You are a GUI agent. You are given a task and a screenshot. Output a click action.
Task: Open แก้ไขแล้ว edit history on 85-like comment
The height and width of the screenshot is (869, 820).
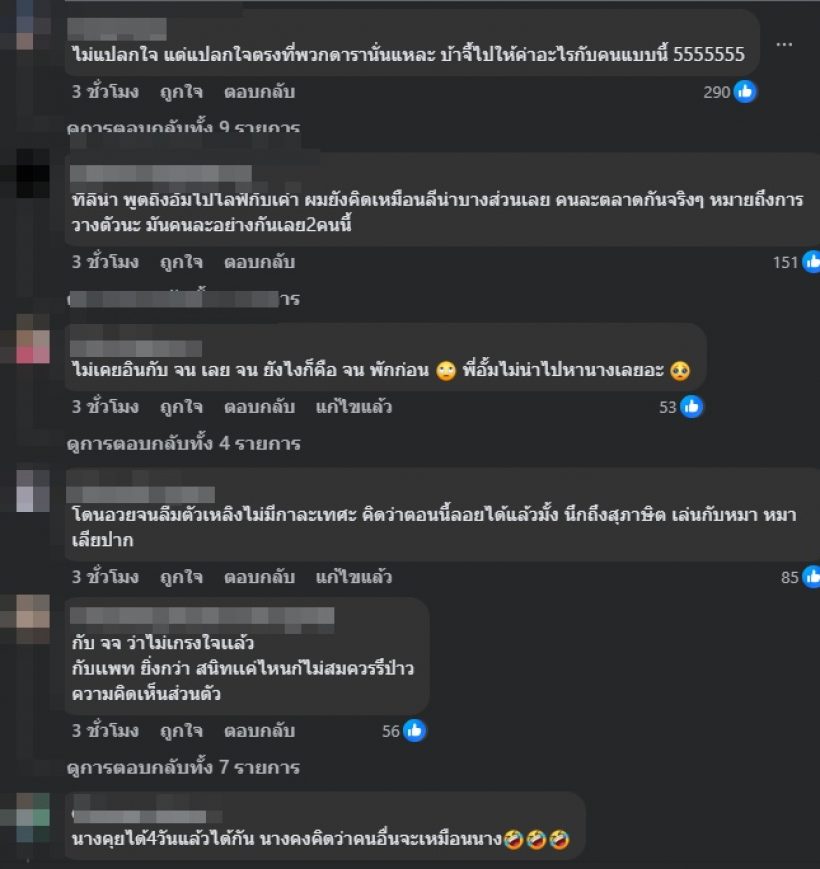pyautogui.click(x=354, y=577)
